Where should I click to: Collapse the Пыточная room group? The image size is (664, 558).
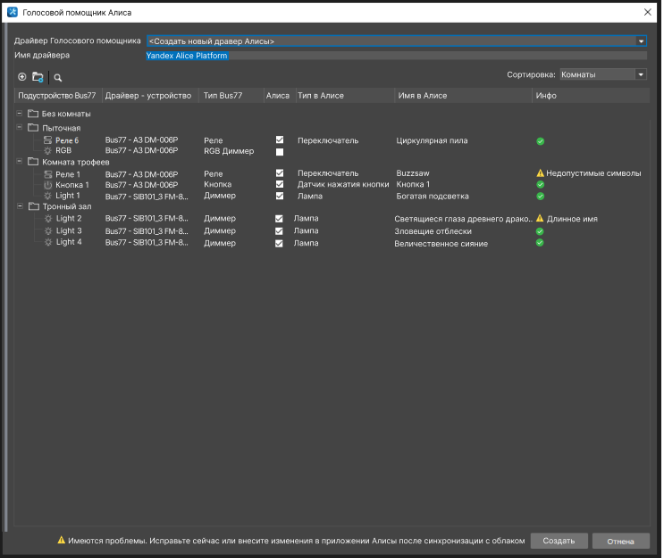(x=20, y=128)
